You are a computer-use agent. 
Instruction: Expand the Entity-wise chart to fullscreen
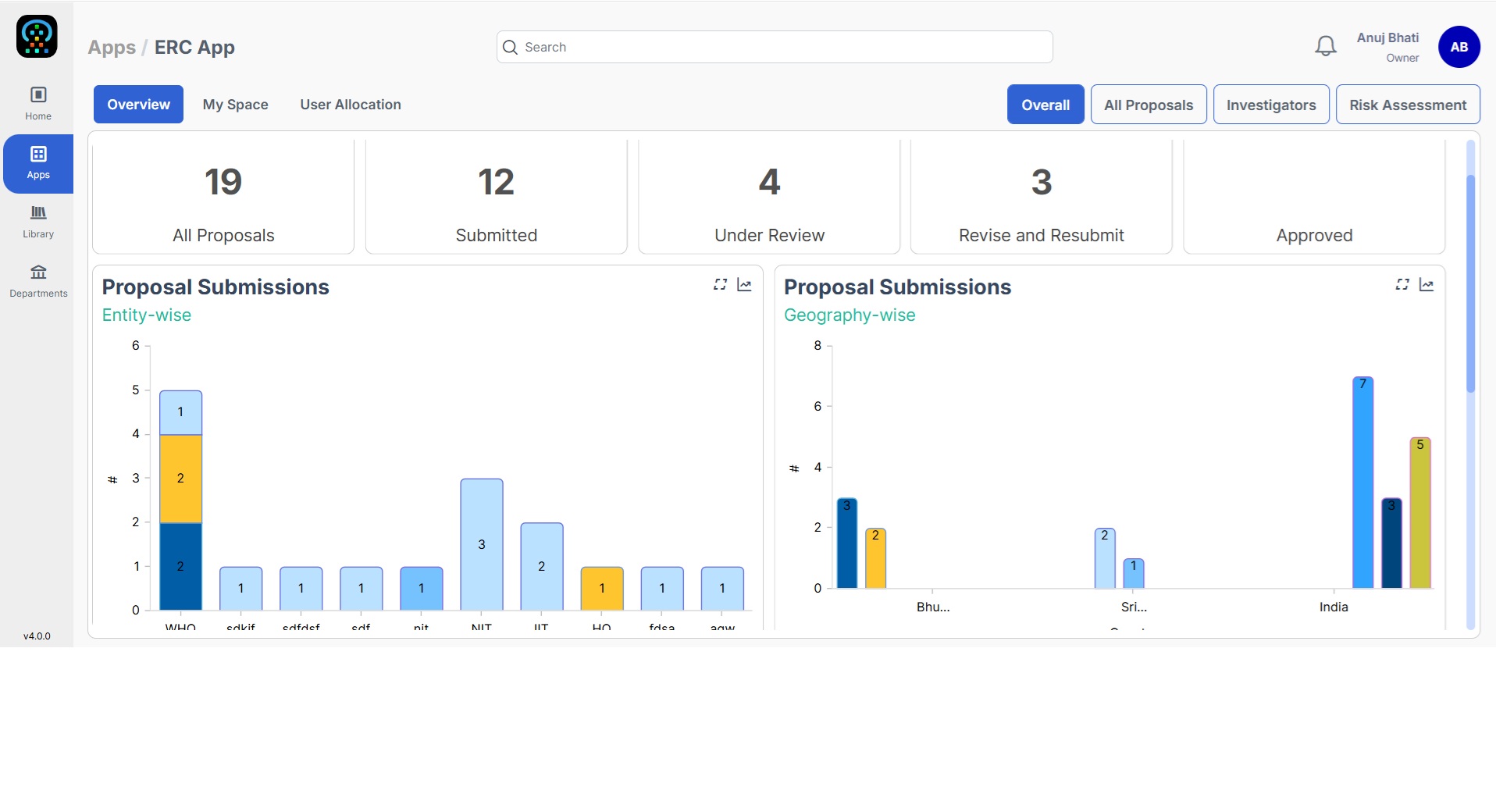[720, 285]
